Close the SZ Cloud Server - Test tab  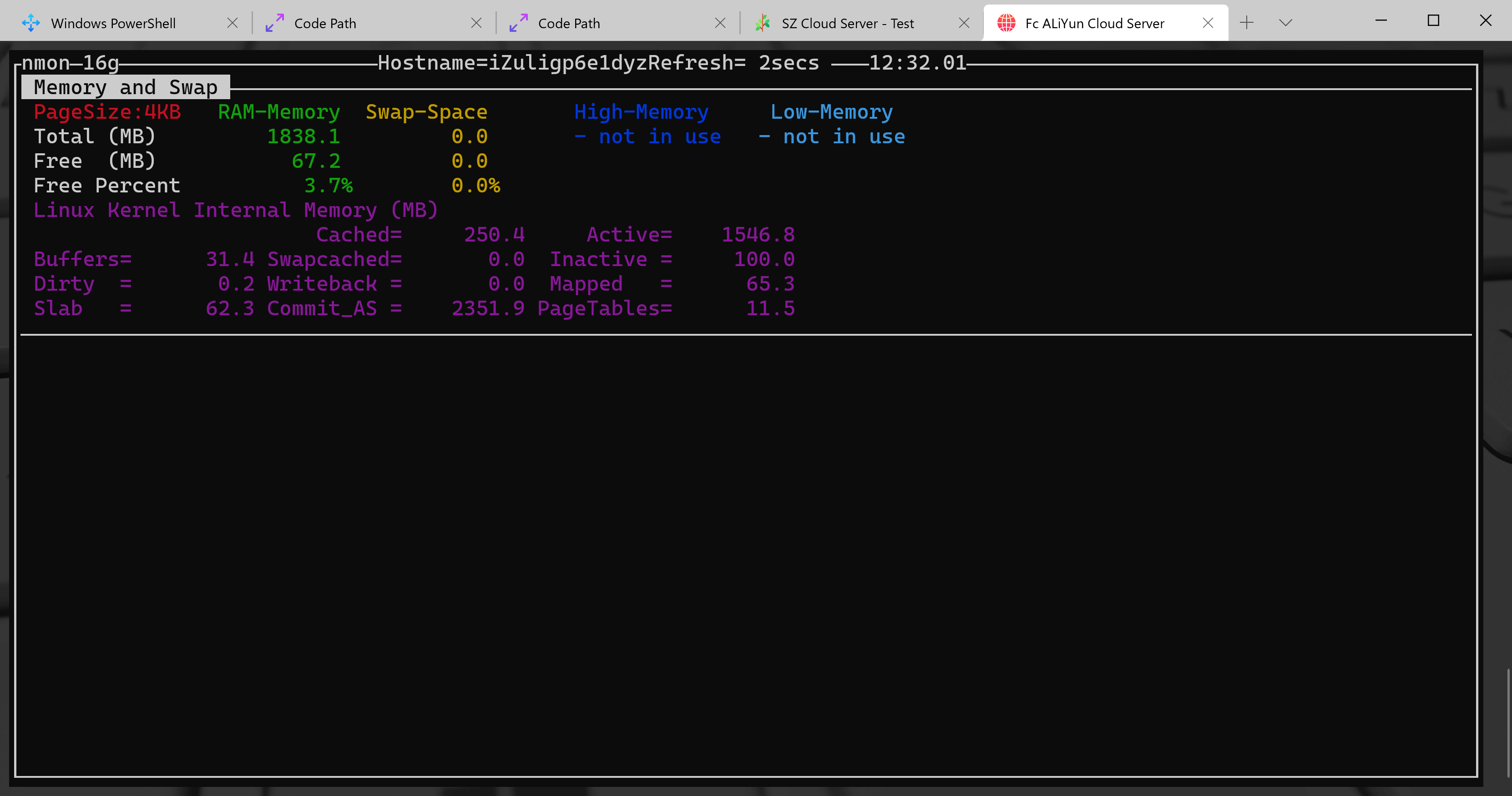[x=964, y=23]
